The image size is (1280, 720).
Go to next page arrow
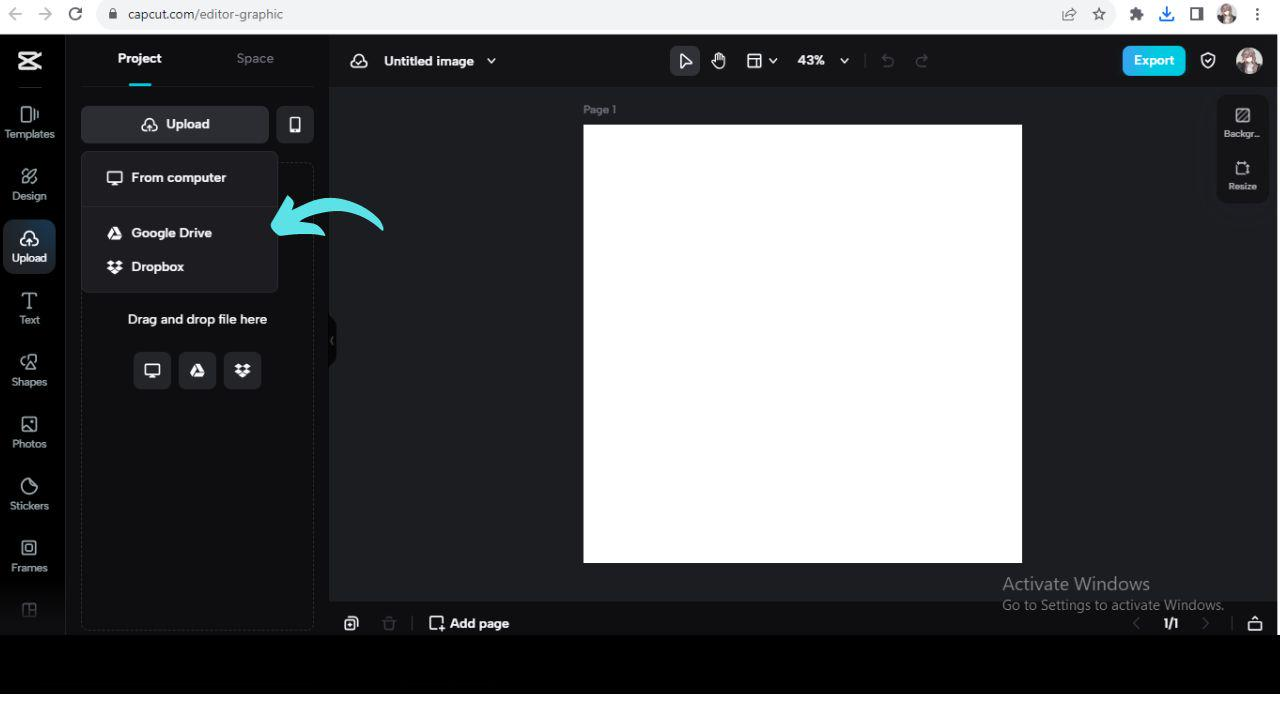(1205, 624)
